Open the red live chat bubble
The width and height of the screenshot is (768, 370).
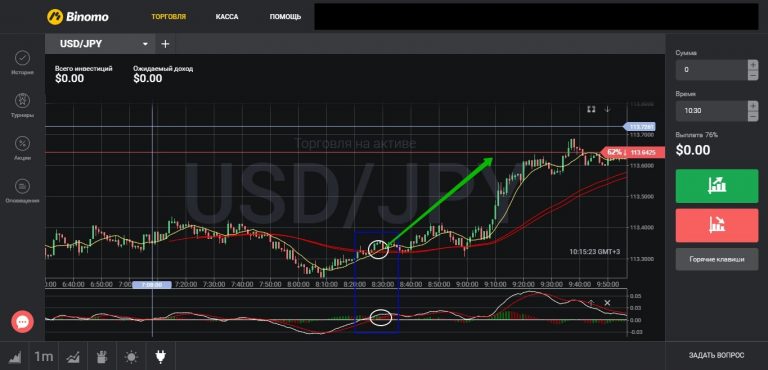pyautogui.click(x=22, y=322)
